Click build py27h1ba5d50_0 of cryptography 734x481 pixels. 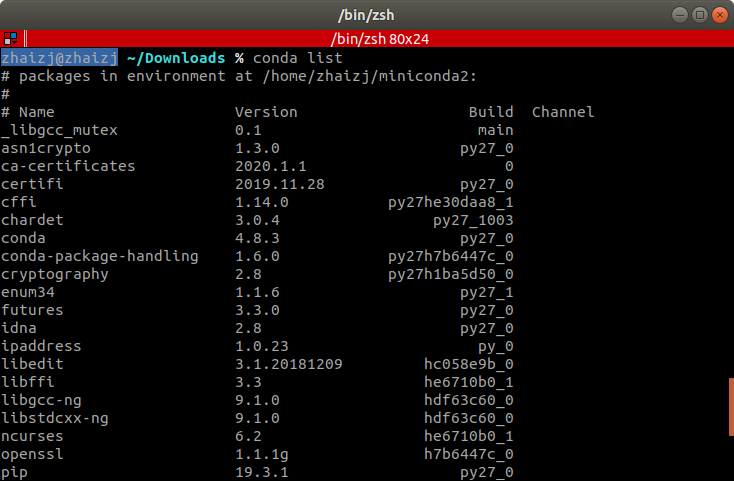451,275
